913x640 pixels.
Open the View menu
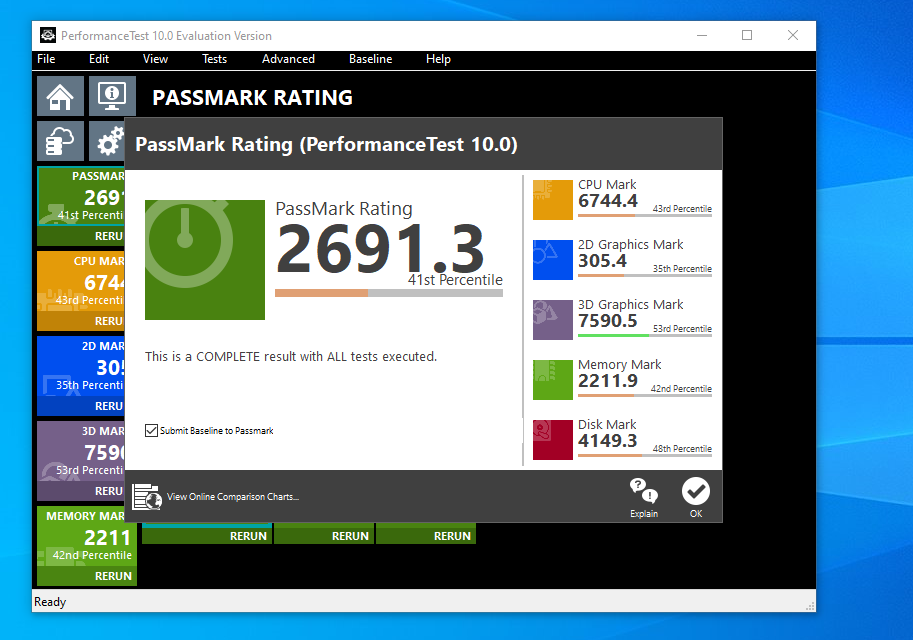pyautogui.click(x=155, y=59)
